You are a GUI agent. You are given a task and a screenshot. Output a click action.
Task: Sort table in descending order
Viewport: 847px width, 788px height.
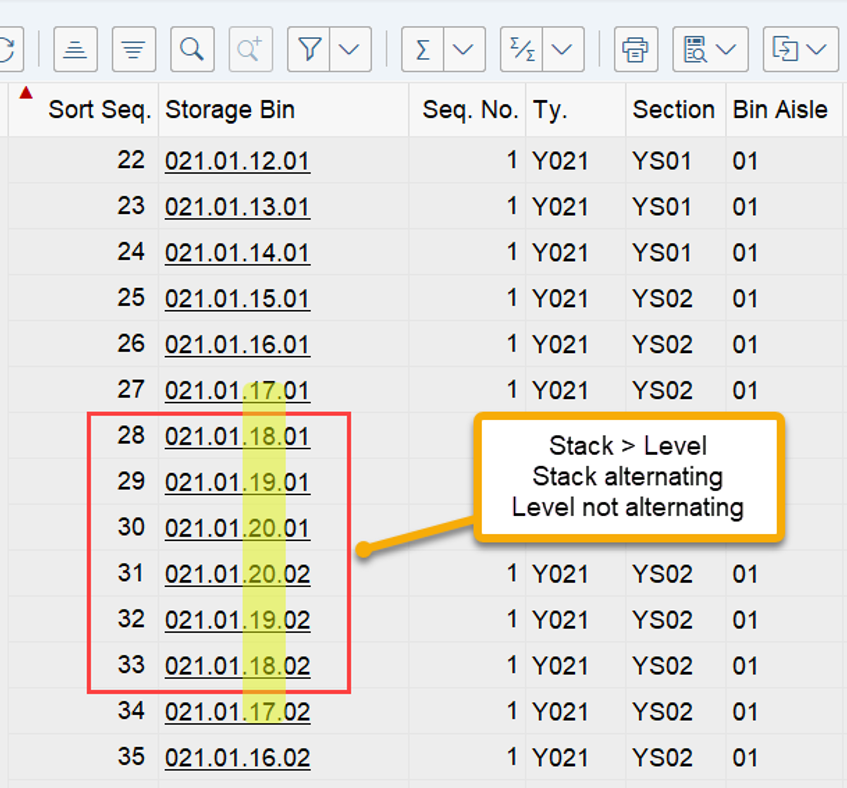pyautogui.click(x=134, y=50)
